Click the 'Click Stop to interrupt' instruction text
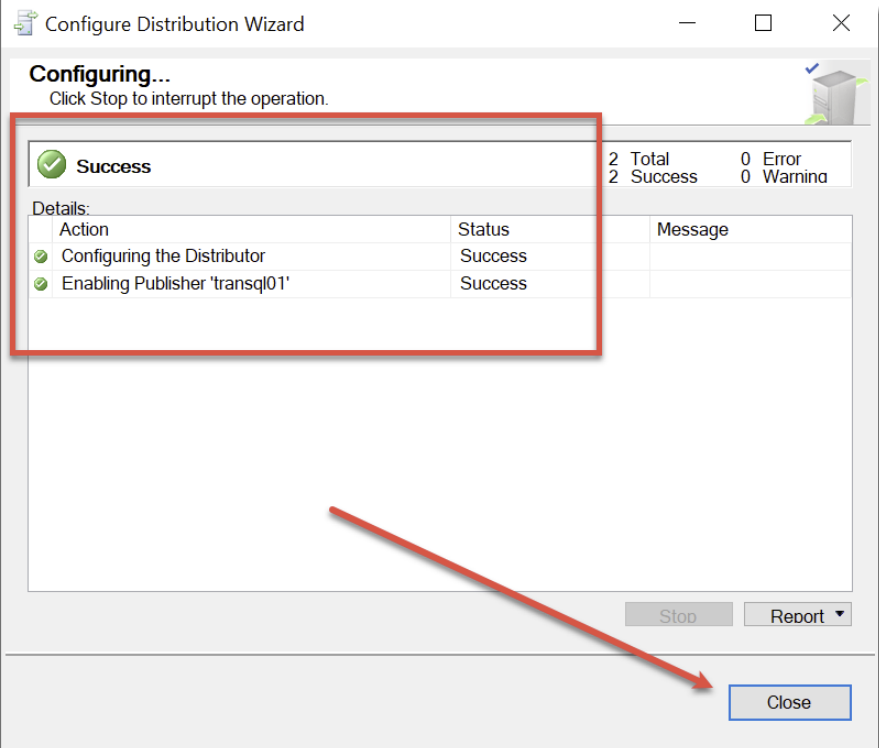879x748 pixels. (189, 99)
